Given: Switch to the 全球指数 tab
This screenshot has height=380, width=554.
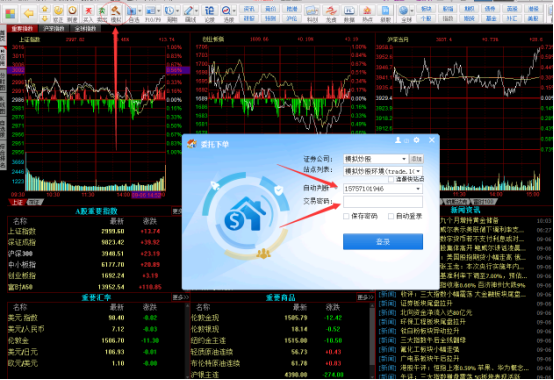Looking at the screenshot, I should (x=86, y=29).
